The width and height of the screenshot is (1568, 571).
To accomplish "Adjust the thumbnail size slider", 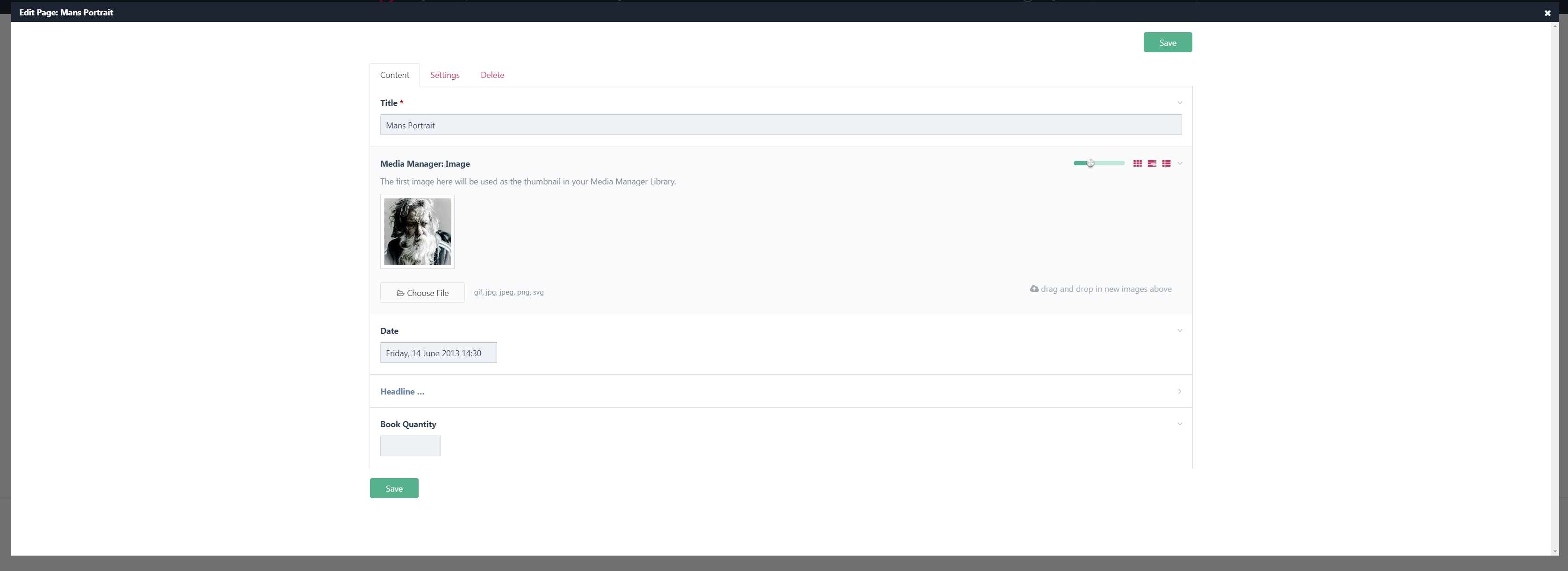I will tap(1099, 163).
